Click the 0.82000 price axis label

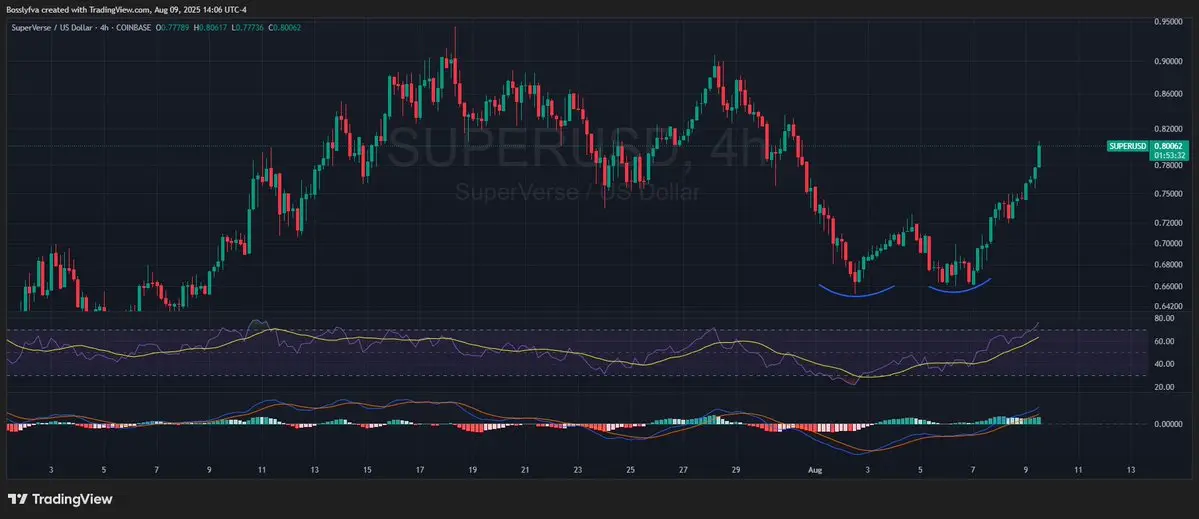(1168, 129)
